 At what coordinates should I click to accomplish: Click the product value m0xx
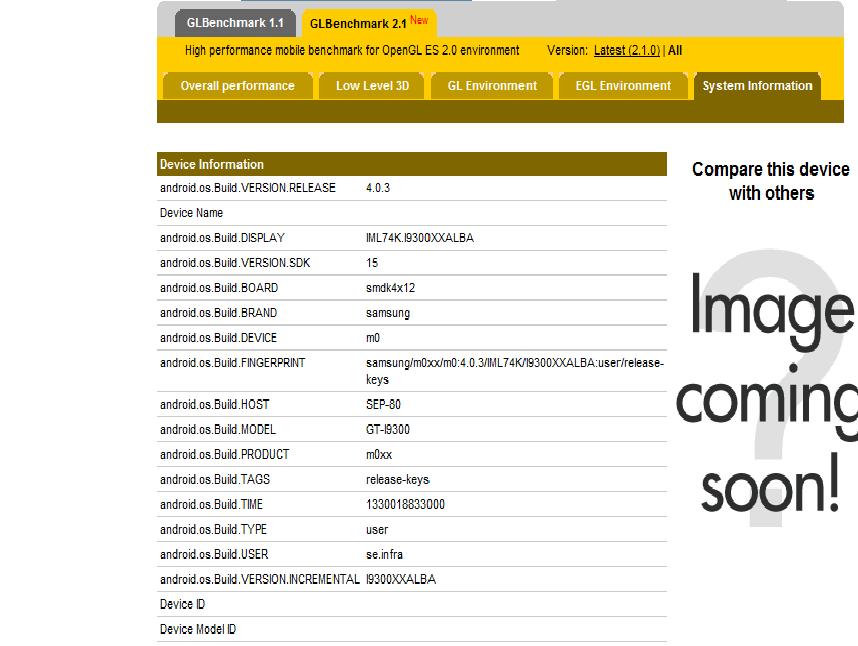379,455
